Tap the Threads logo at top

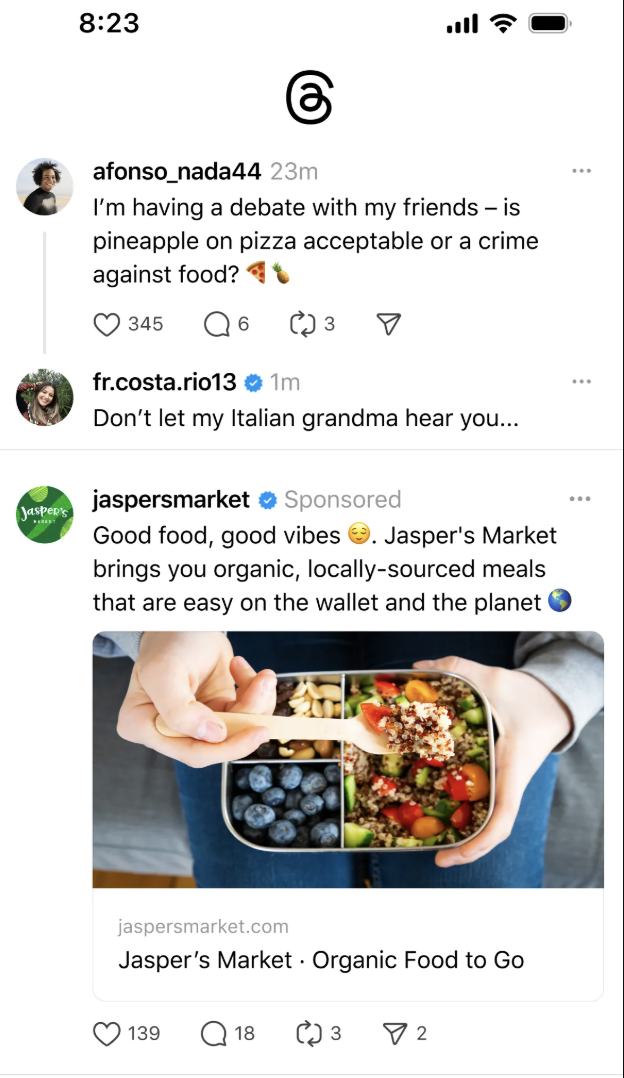point(308,101)
